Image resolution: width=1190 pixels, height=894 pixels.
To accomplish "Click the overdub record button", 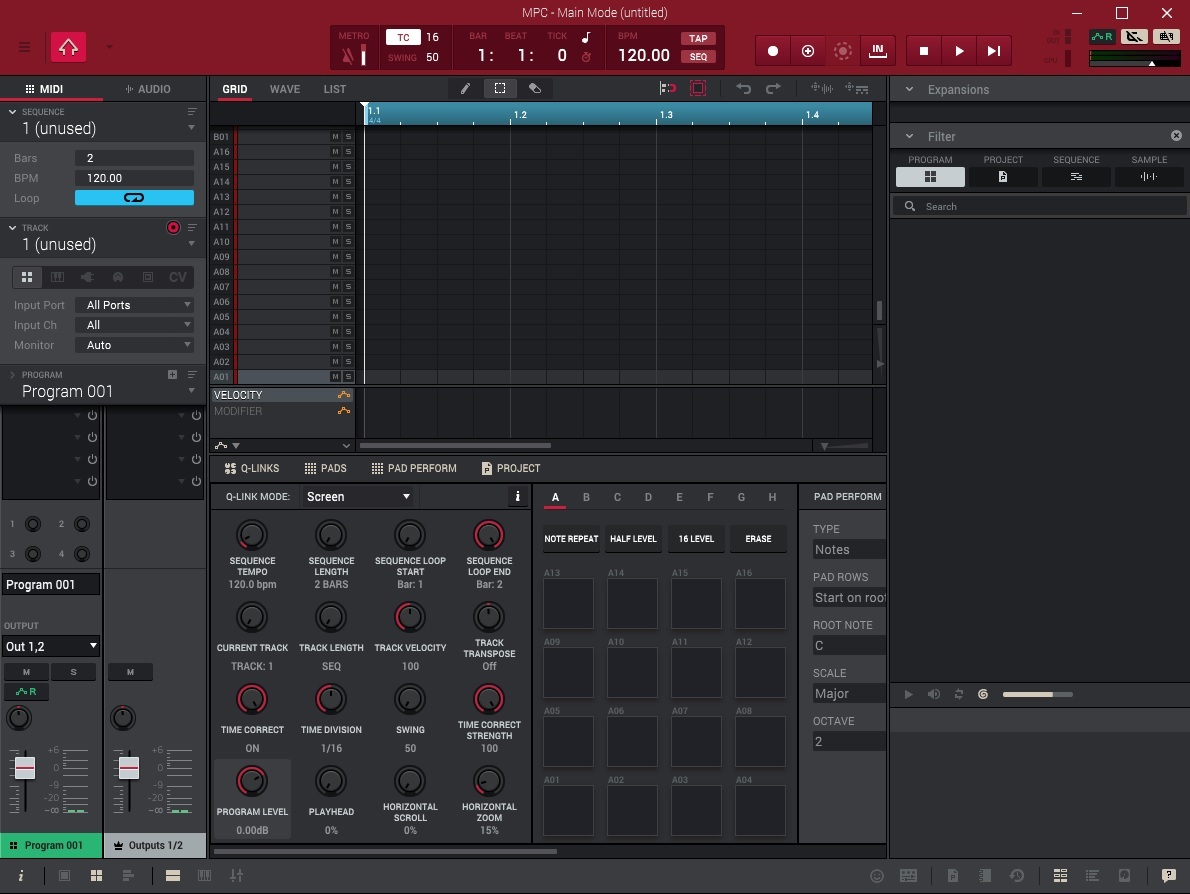I will click(x=808, y=51).
